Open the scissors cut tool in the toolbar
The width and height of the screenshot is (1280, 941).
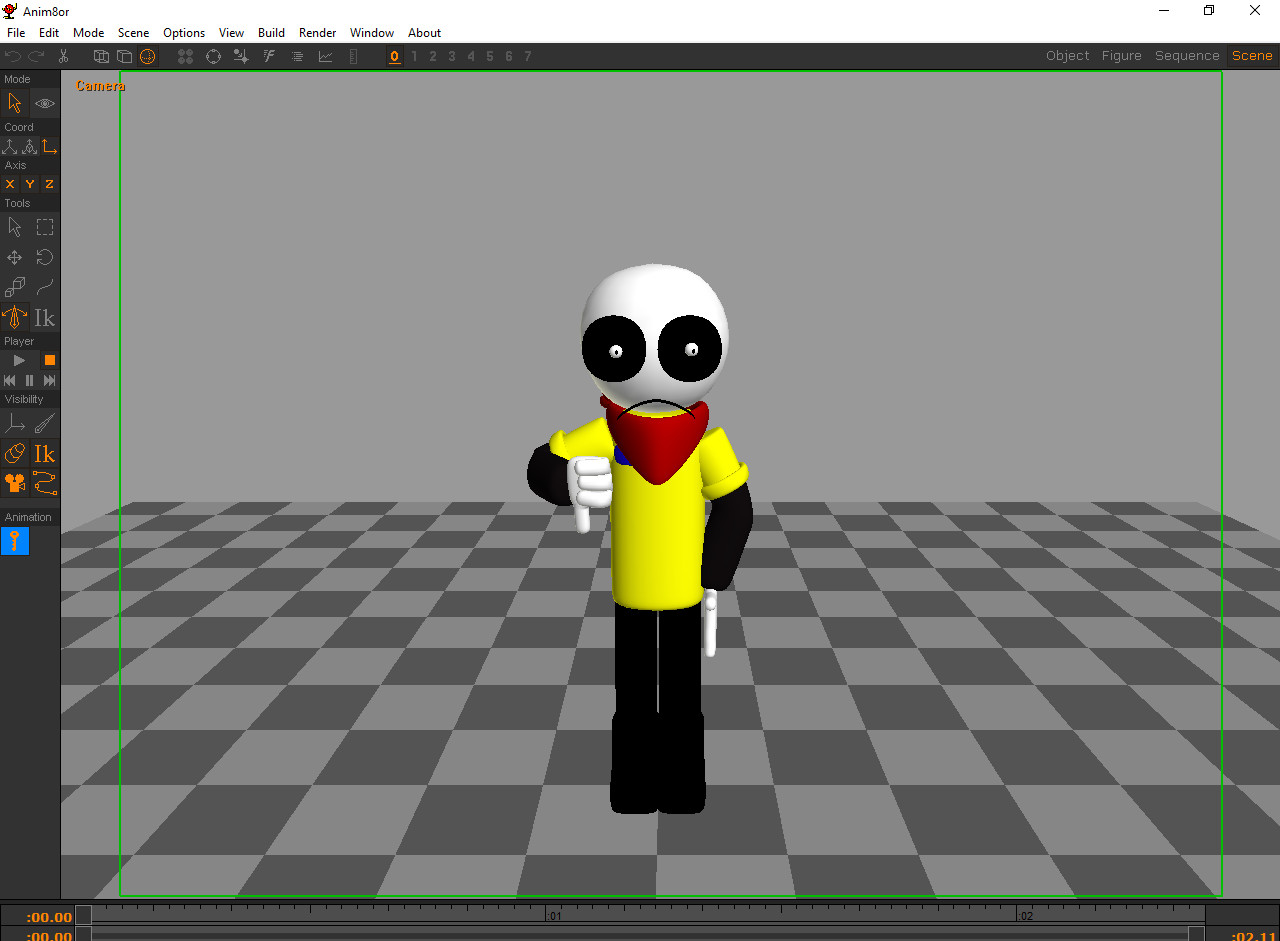coord(63,56)
